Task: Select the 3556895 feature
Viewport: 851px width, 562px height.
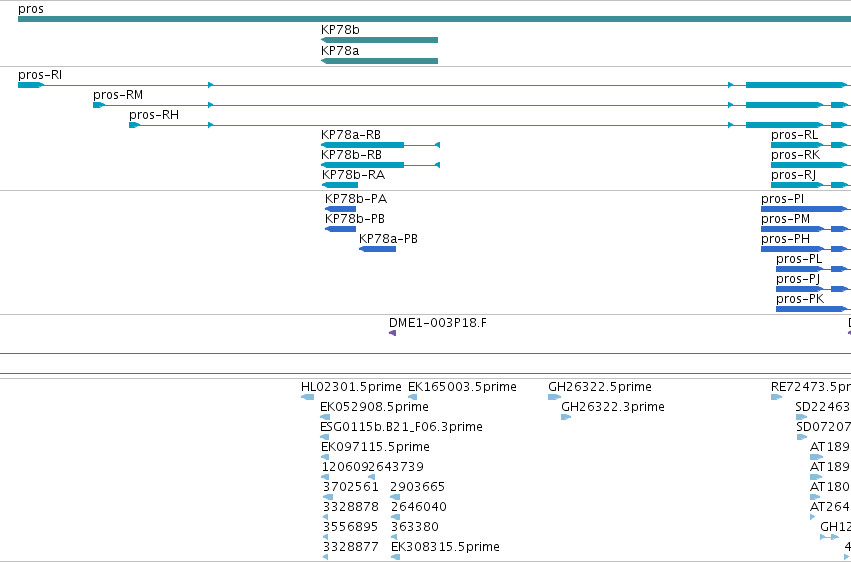Action: [x=326, y=538]
